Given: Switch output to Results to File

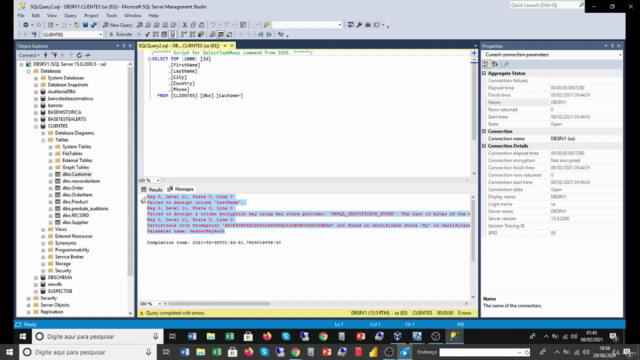Looking at the screenshot, I should 229,34.
